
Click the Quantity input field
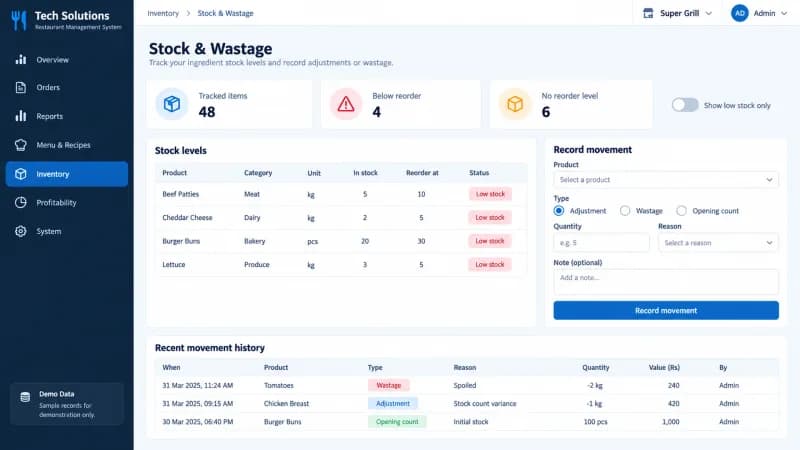[601, 243]
